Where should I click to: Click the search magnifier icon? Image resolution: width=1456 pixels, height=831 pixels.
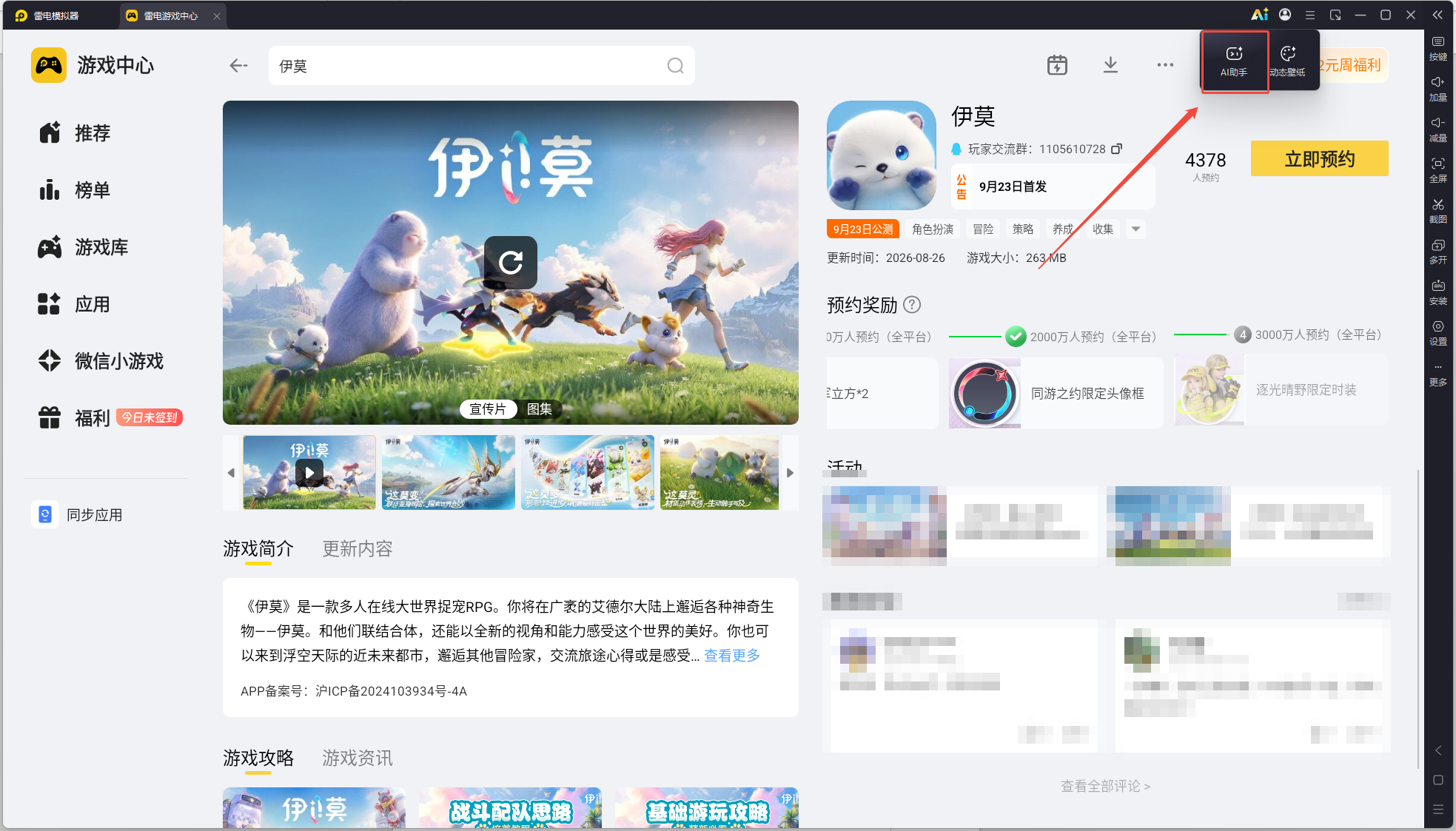[x=675, y=66]
